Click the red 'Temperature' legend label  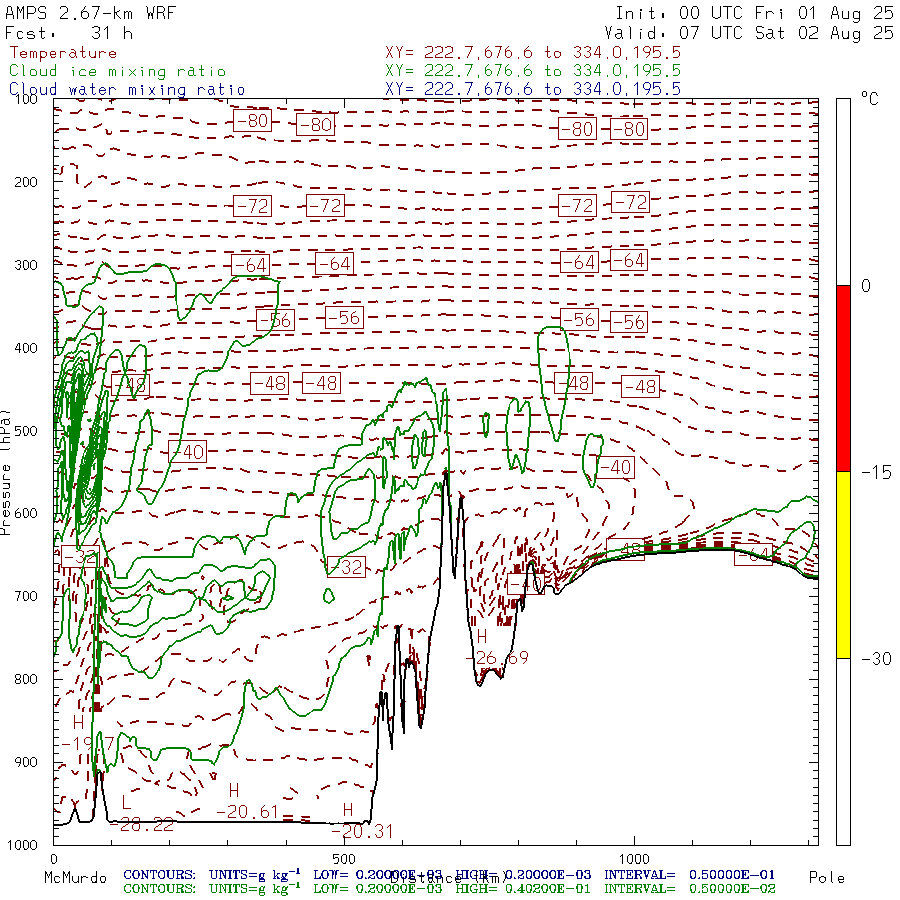pos(63,53)
